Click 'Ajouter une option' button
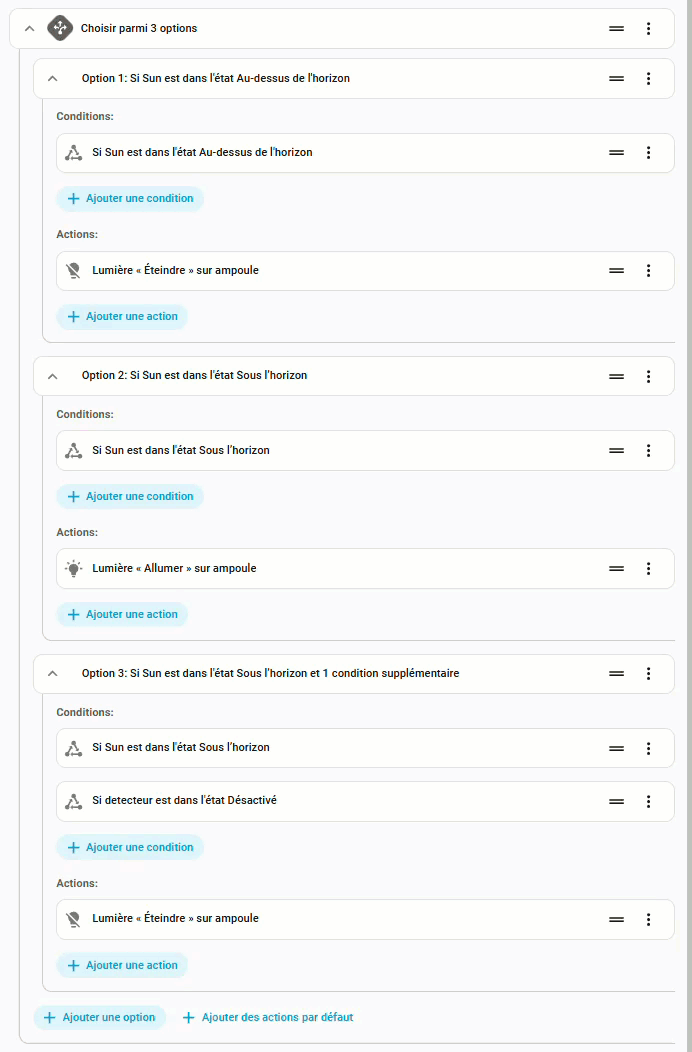The width and height of the screenshot is (692, 1052). pos(99,1017)
